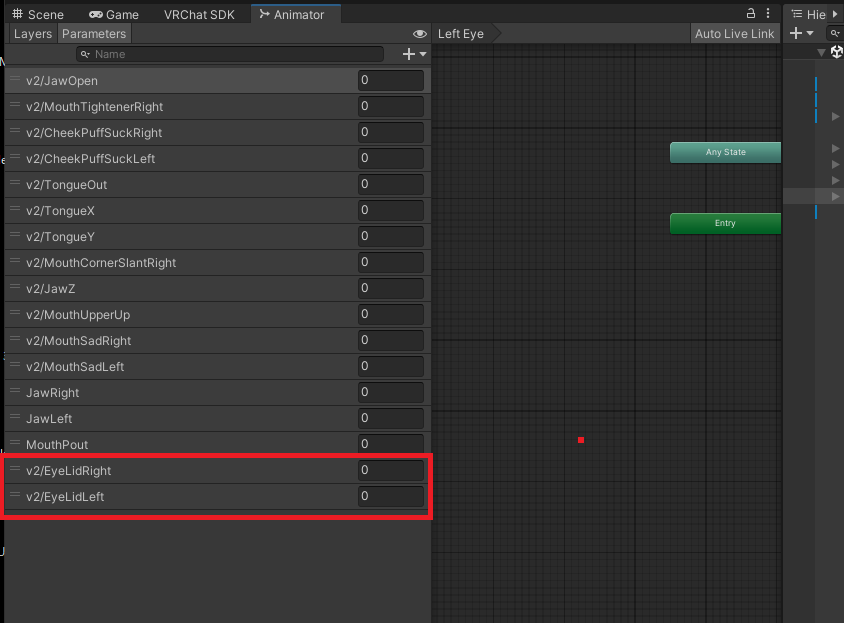Select the MouthPout parameter name

coord(57,445)
